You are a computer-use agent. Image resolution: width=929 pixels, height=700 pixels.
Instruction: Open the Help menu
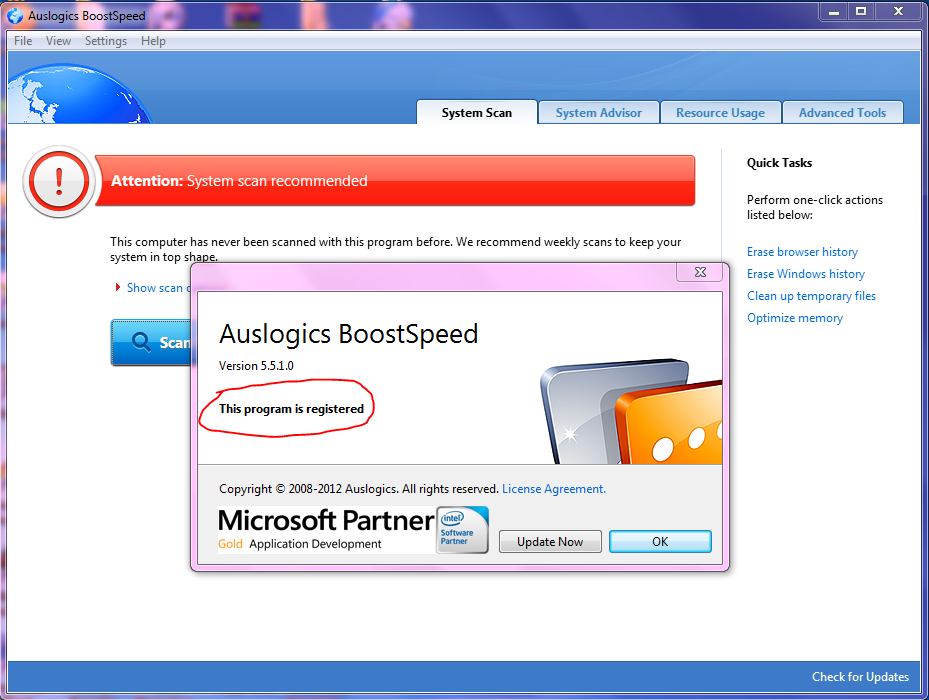click(x=153, y=41)
